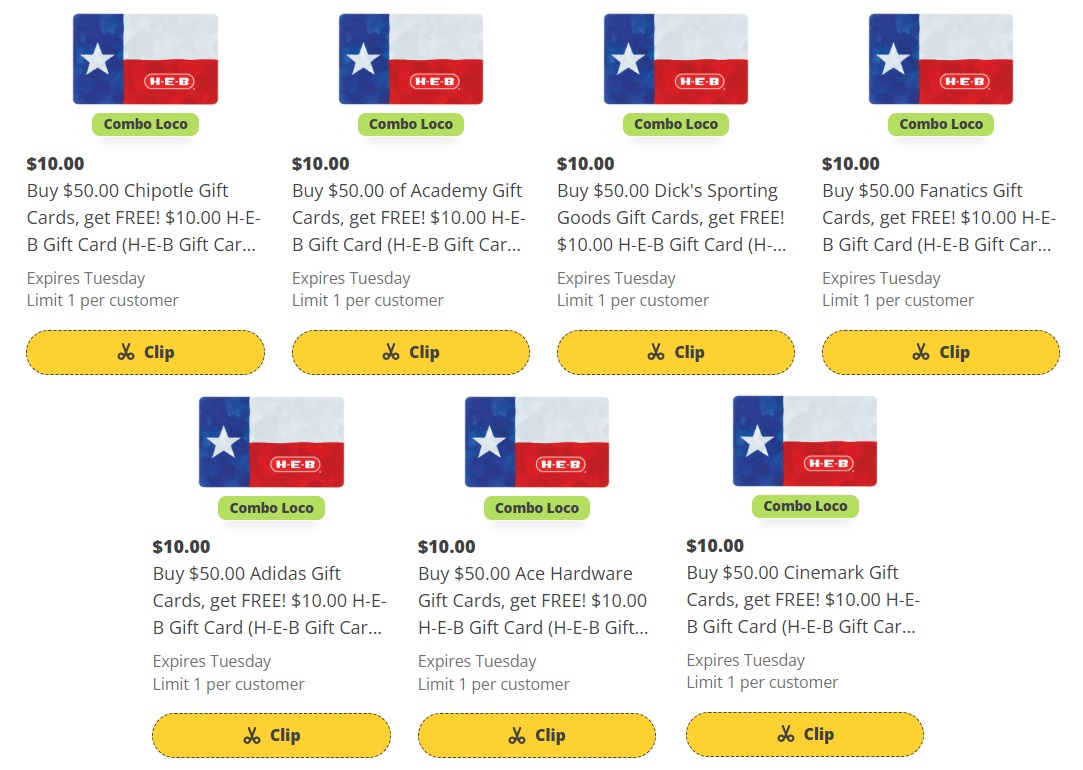Click the scissors icon on Academy coupon
The width and height of the screenshot is (1083, 770).
point(389,352)
